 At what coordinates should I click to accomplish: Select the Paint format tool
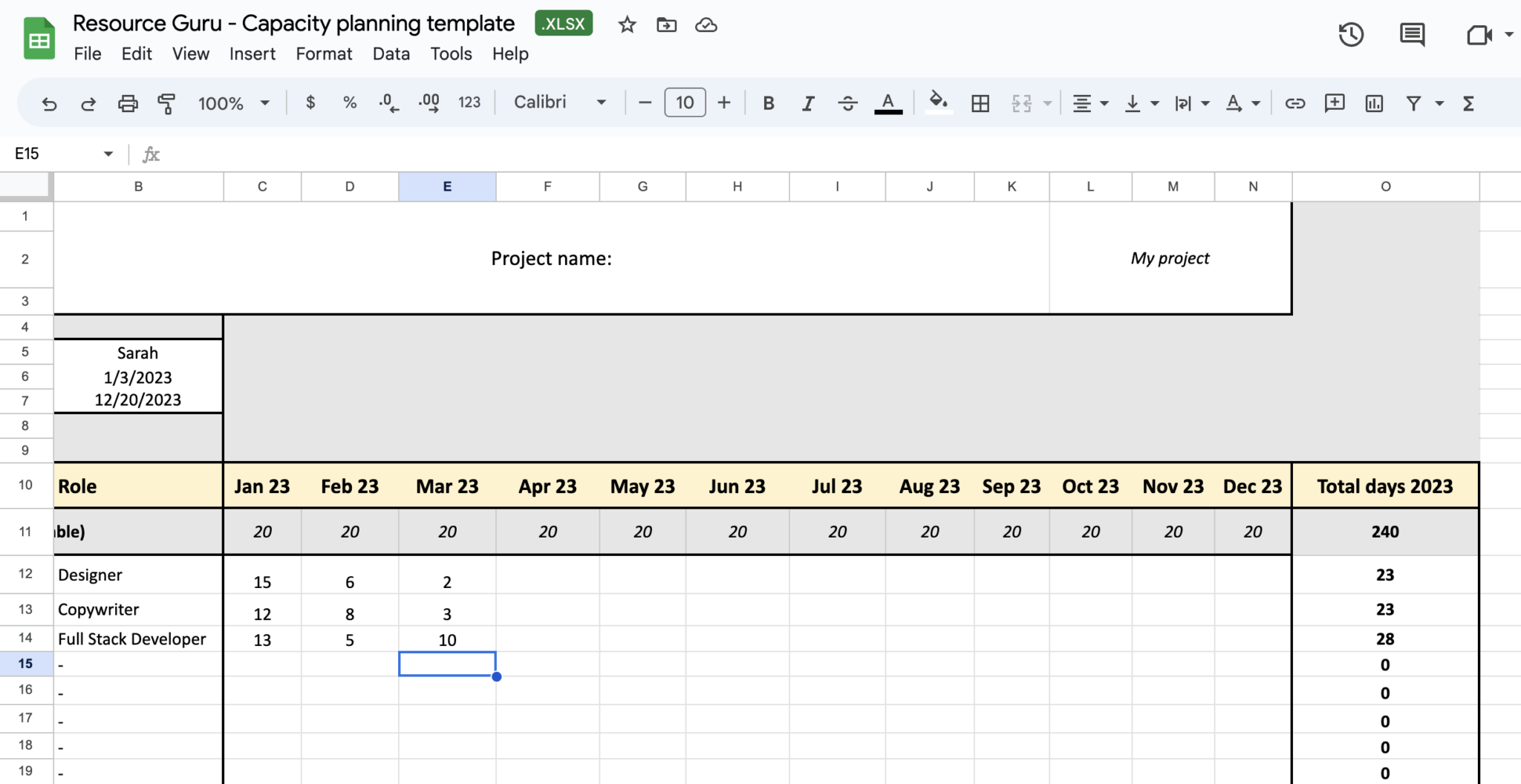[166, 103]
